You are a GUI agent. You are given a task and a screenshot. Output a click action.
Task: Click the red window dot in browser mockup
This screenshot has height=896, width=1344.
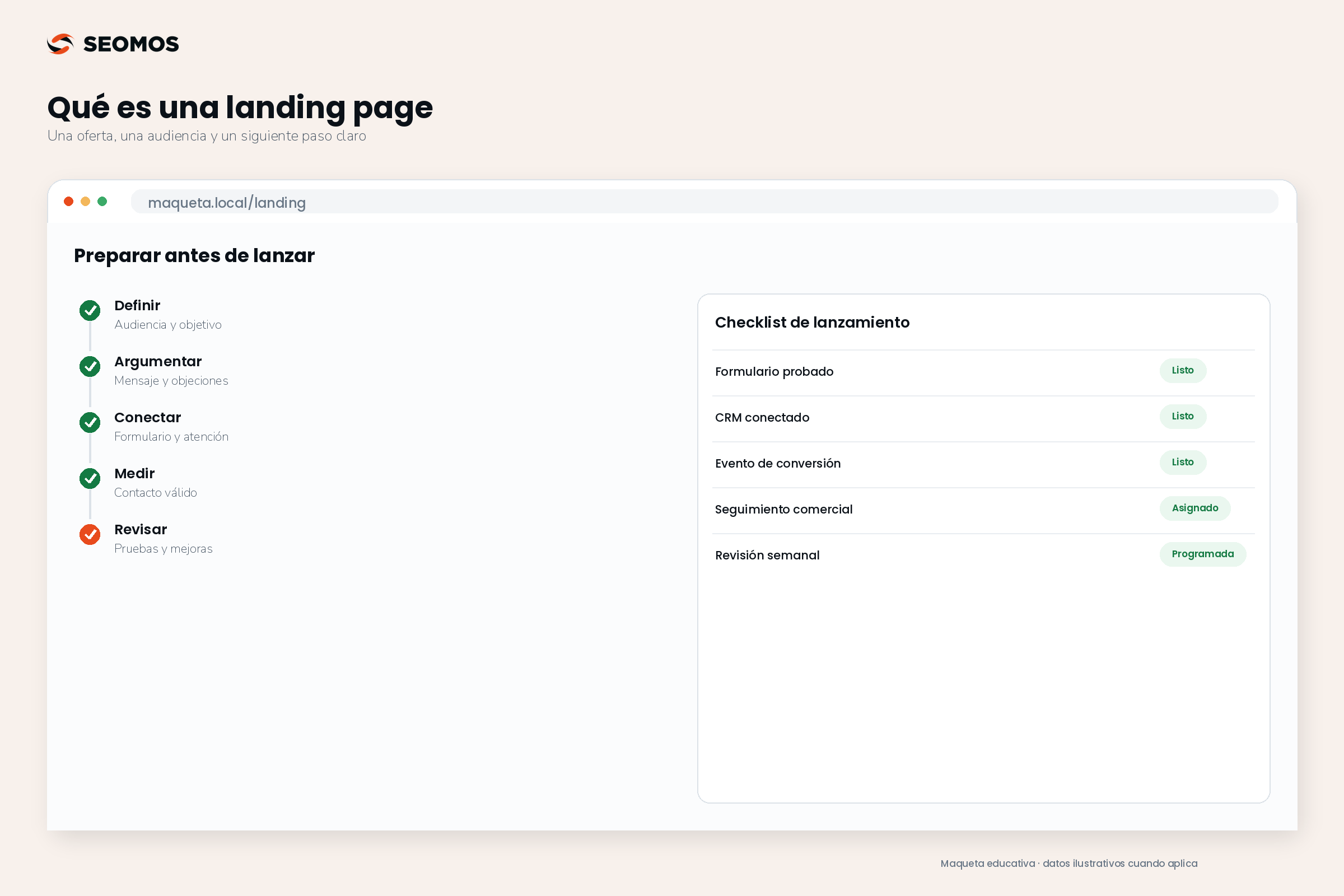[68, 201]
